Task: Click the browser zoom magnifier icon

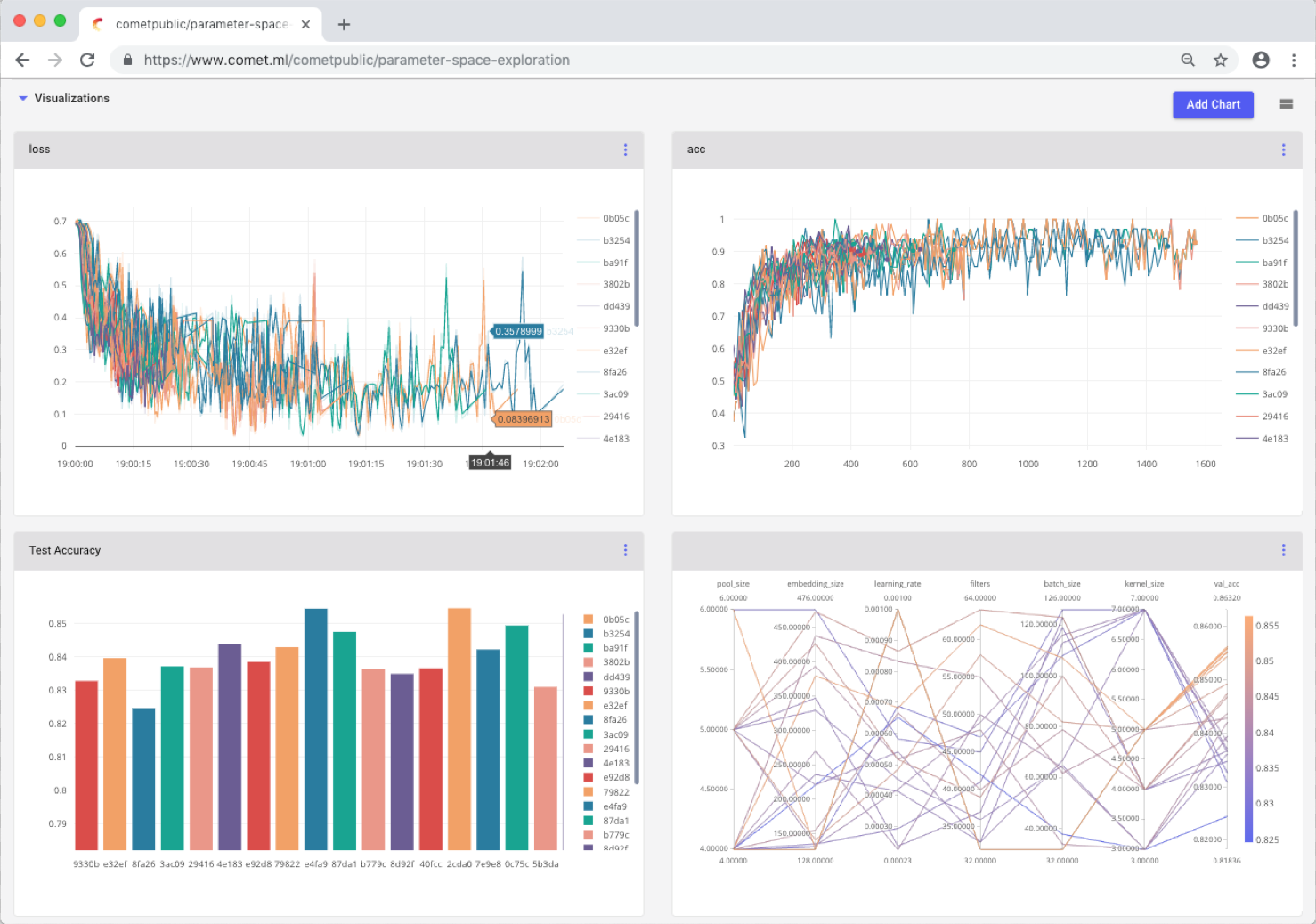Action: click(x=1188, y=60)
